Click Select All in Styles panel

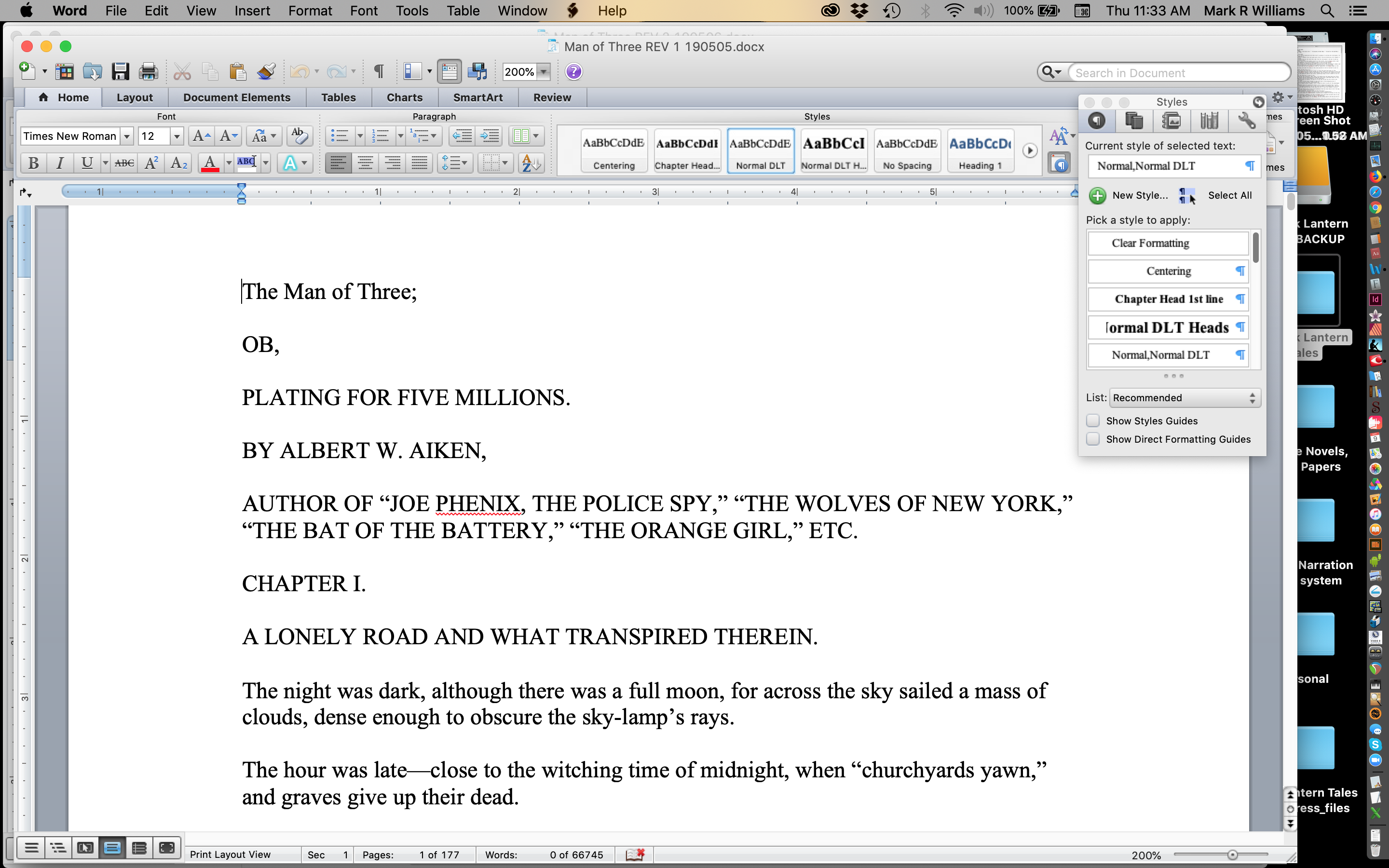1229,195
